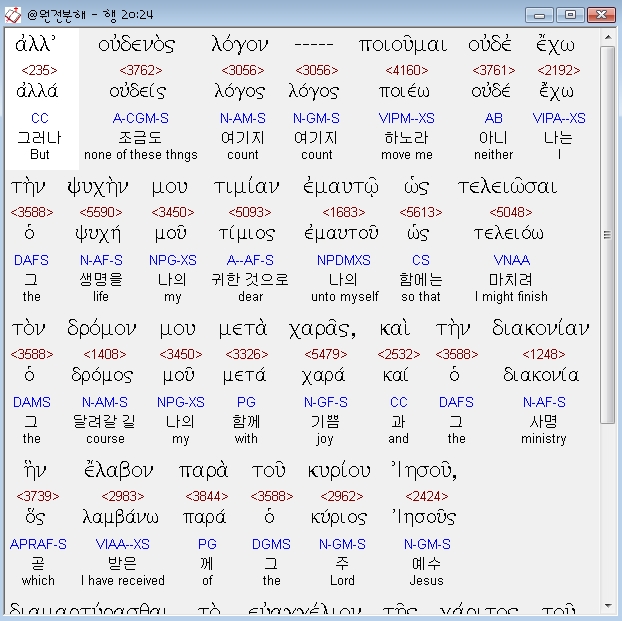This screenshot has height=621, width=622.
Task: Select the Greek word ἀλλ' in first cell
Action: coord(35,44)
